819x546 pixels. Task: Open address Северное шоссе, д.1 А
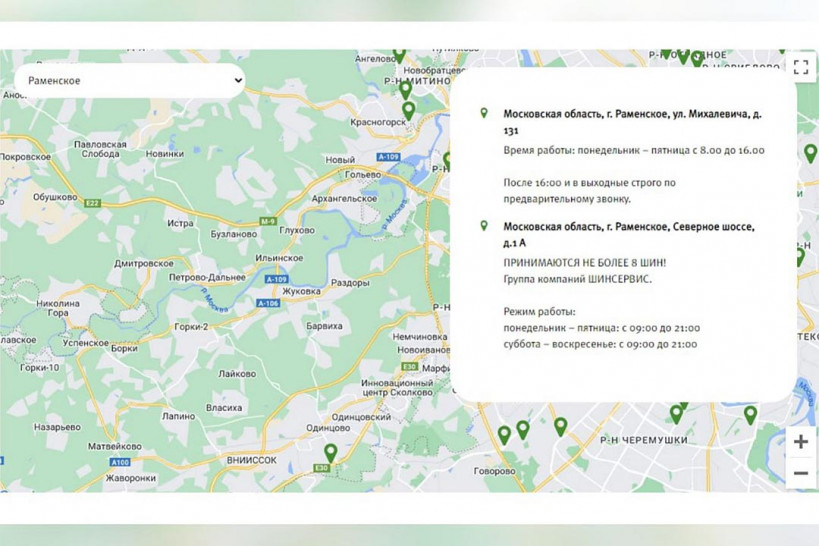pyautogui.click(x=629, y=235)
